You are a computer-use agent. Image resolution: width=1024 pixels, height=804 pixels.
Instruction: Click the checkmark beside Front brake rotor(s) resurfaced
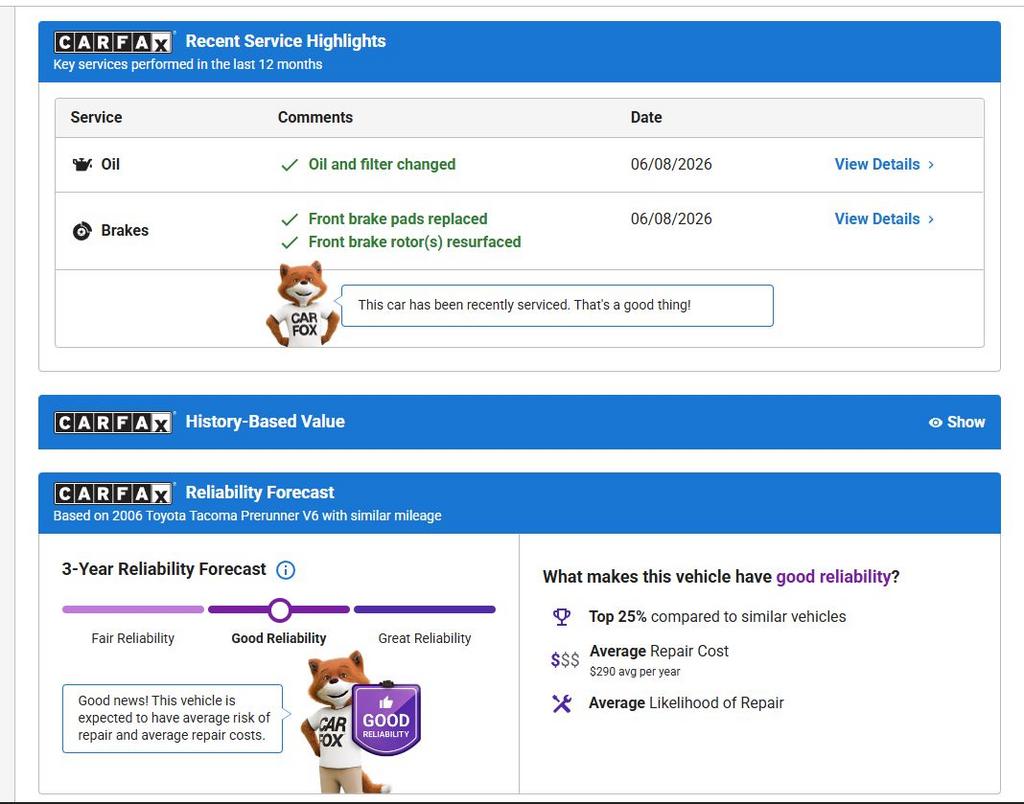pos(289,243)
